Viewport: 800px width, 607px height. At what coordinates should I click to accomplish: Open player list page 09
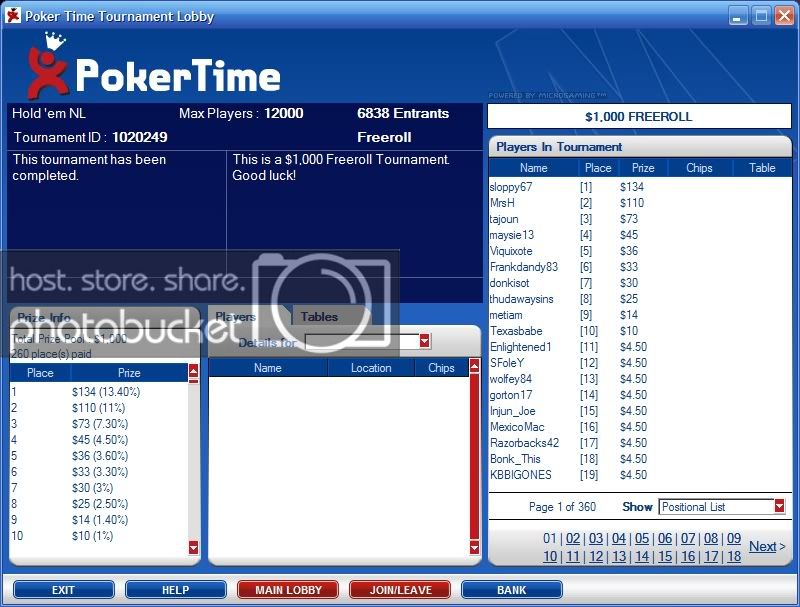734,538
